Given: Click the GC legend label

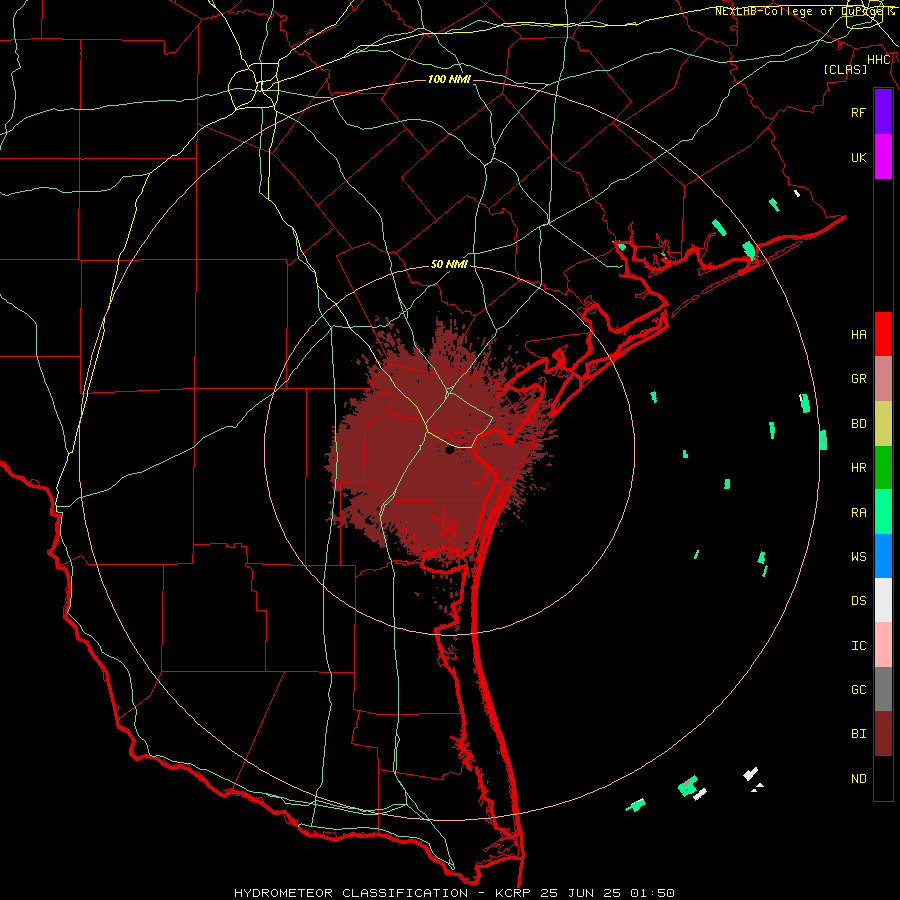Looking at the screenshot, I should (858, 690).
